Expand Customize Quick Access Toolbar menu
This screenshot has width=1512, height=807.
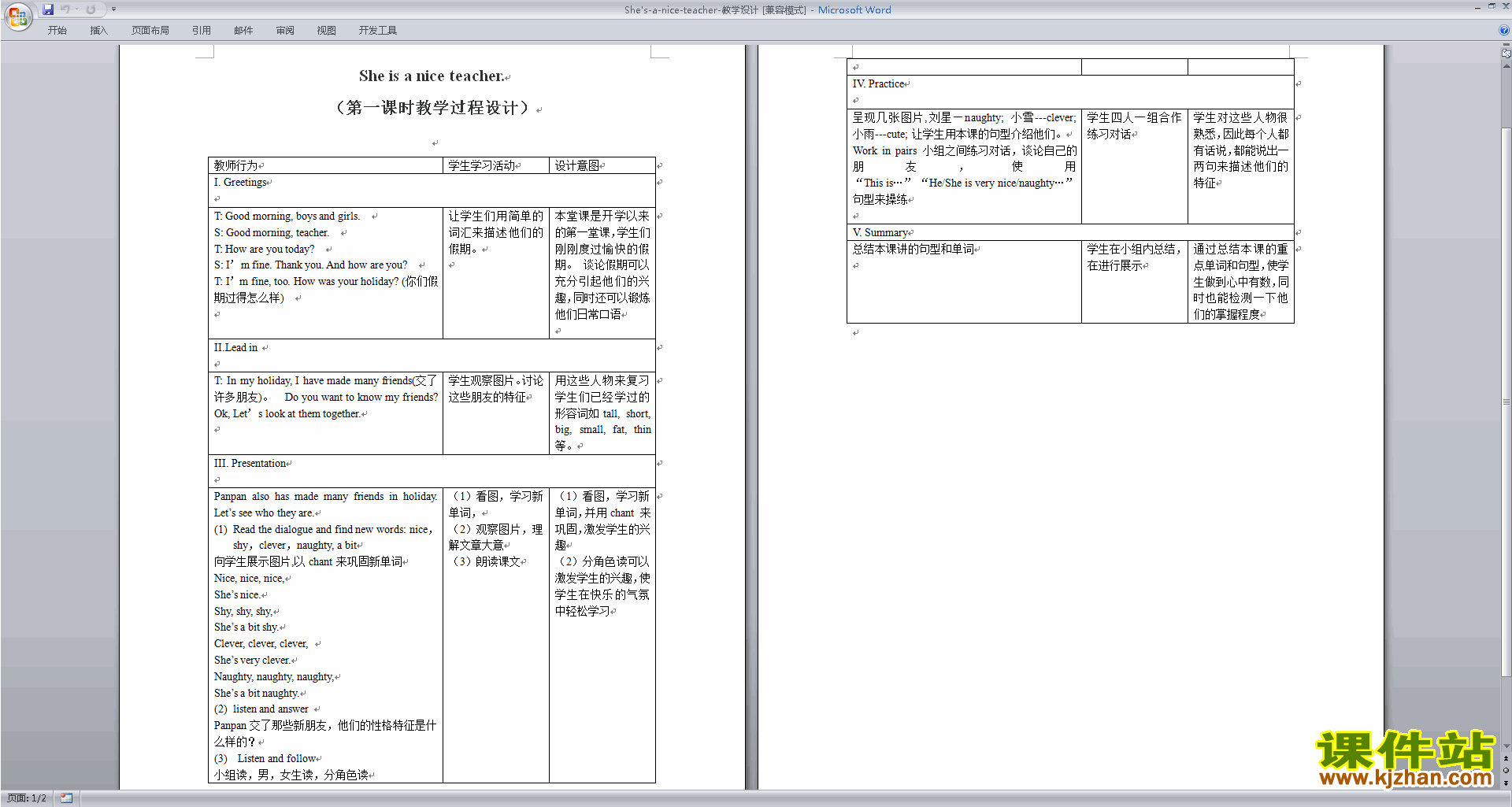113,9
